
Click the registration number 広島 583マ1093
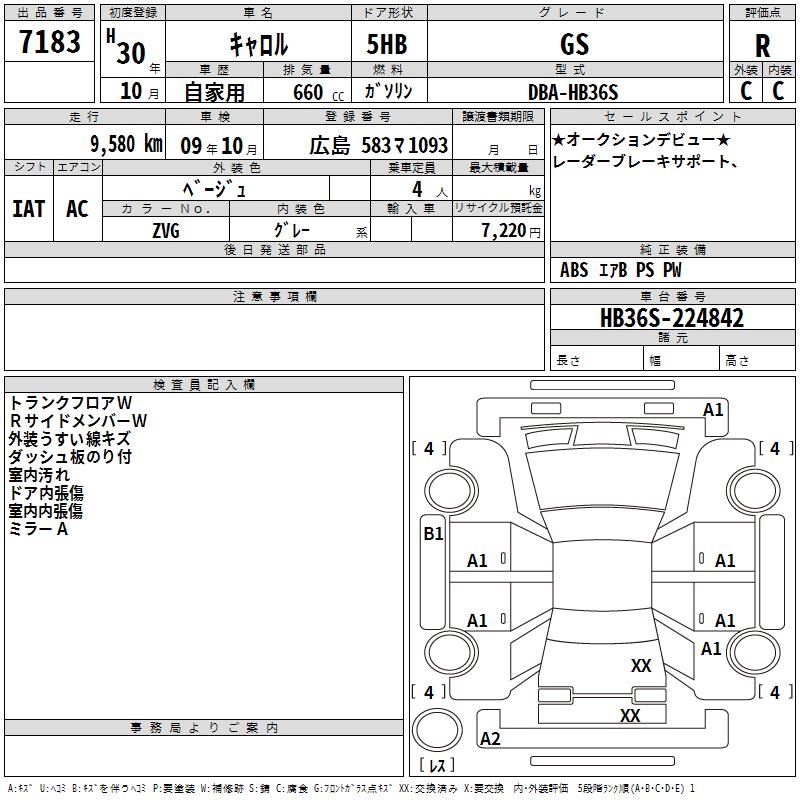pos(379,146)
